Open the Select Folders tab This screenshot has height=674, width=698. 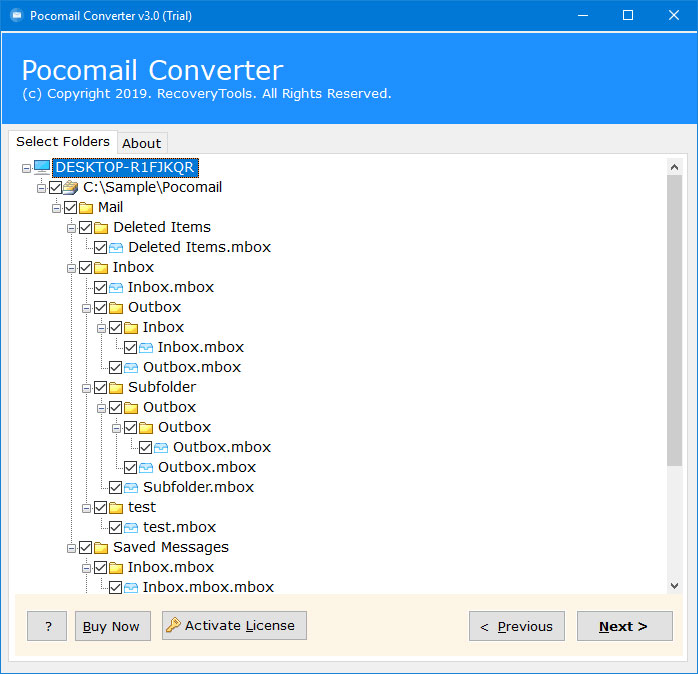(63, 142)
